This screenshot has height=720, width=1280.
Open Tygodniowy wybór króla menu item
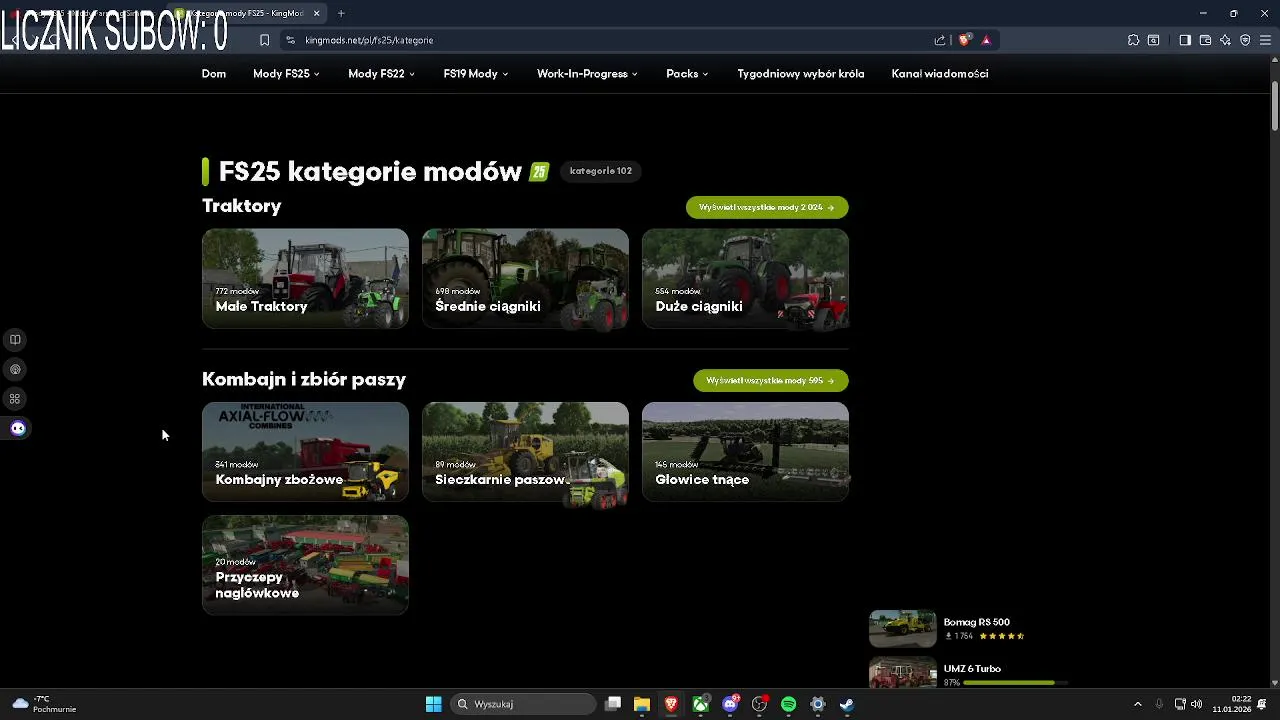[x=801, y=74]
